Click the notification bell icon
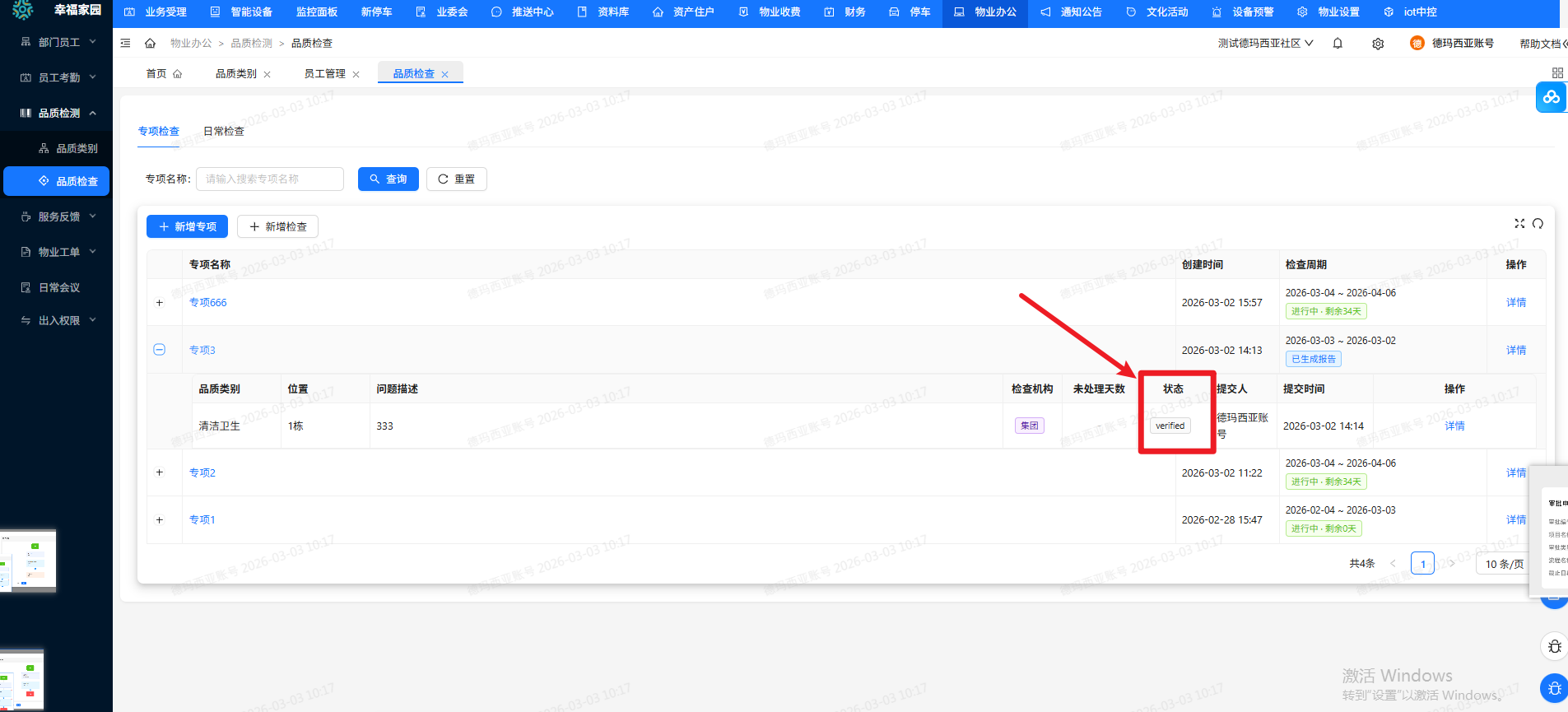This screenshot has width=1568, height=712. point(1338,44)
